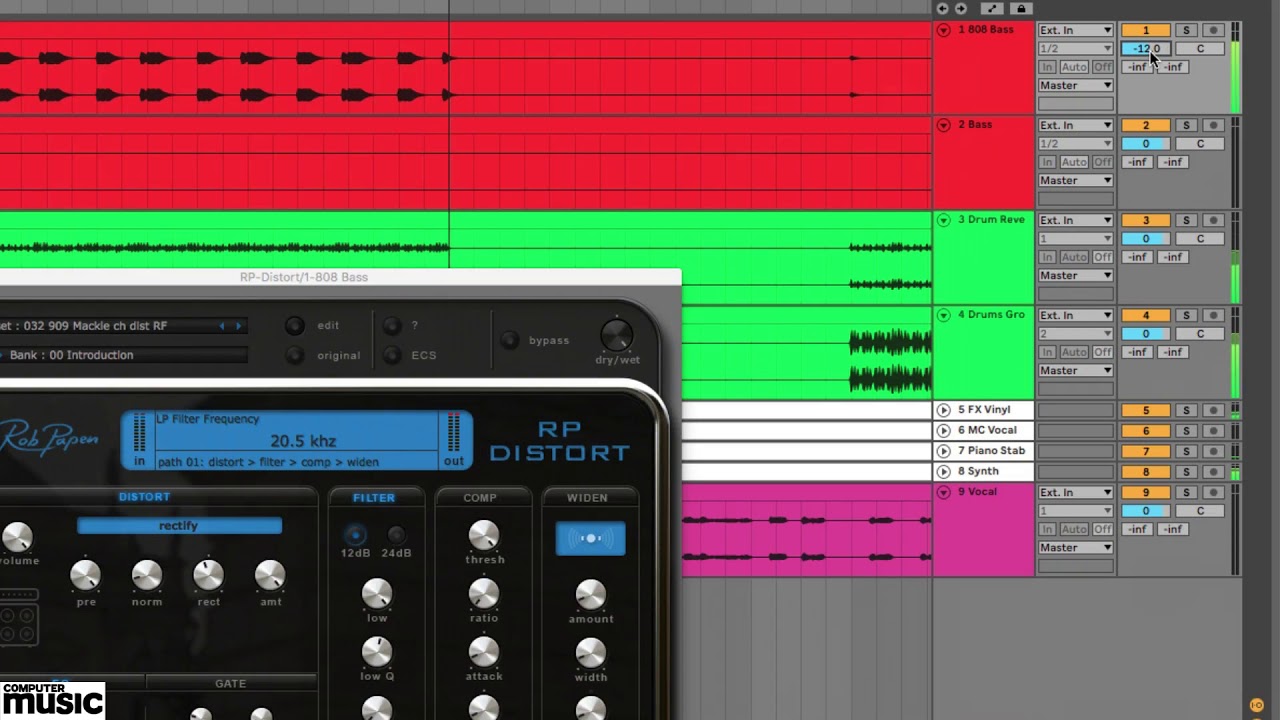Click the help ? button in RP-Distort

[392, 326]
